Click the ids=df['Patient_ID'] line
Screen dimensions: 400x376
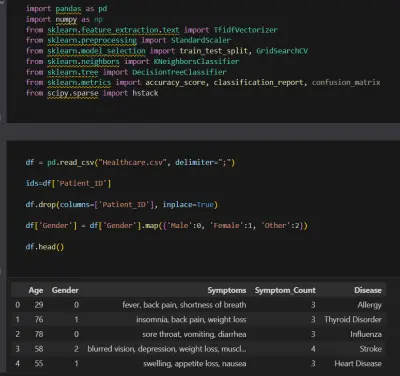coord(68,183)
